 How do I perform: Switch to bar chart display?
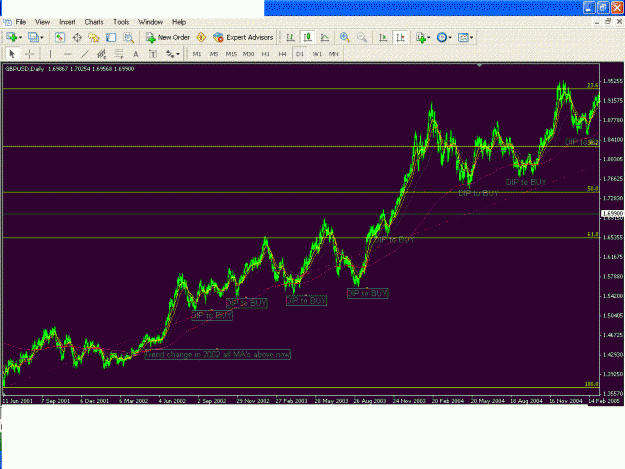(290, 37)
